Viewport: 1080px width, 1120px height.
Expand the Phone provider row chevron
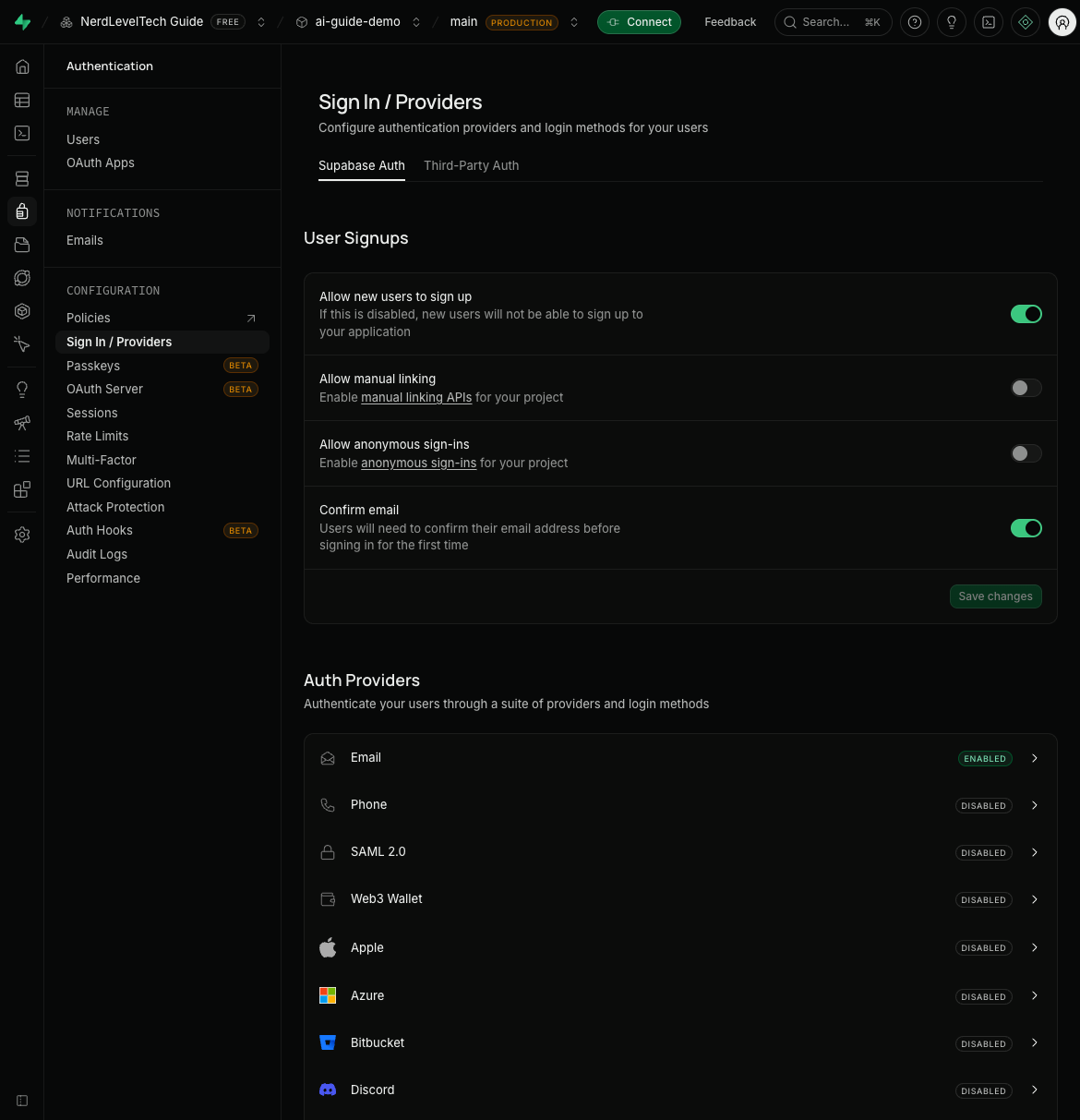pos(1035,805)
